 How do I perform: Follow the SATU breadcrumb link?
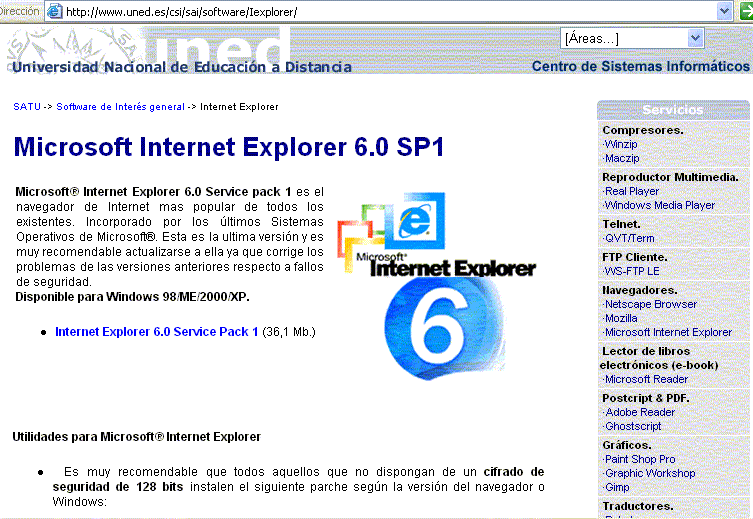[x=27, y=107]
